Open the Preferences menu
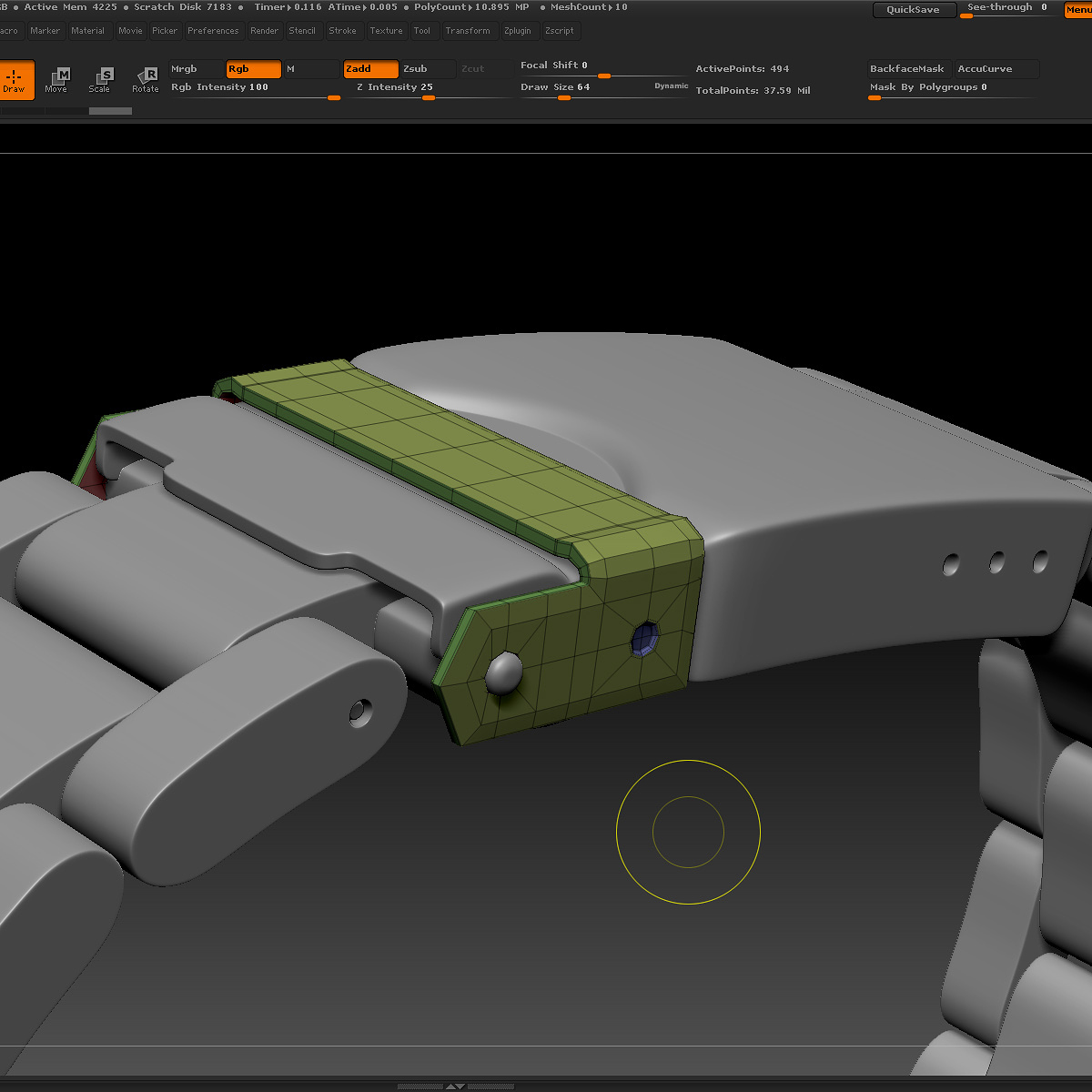 213,31
